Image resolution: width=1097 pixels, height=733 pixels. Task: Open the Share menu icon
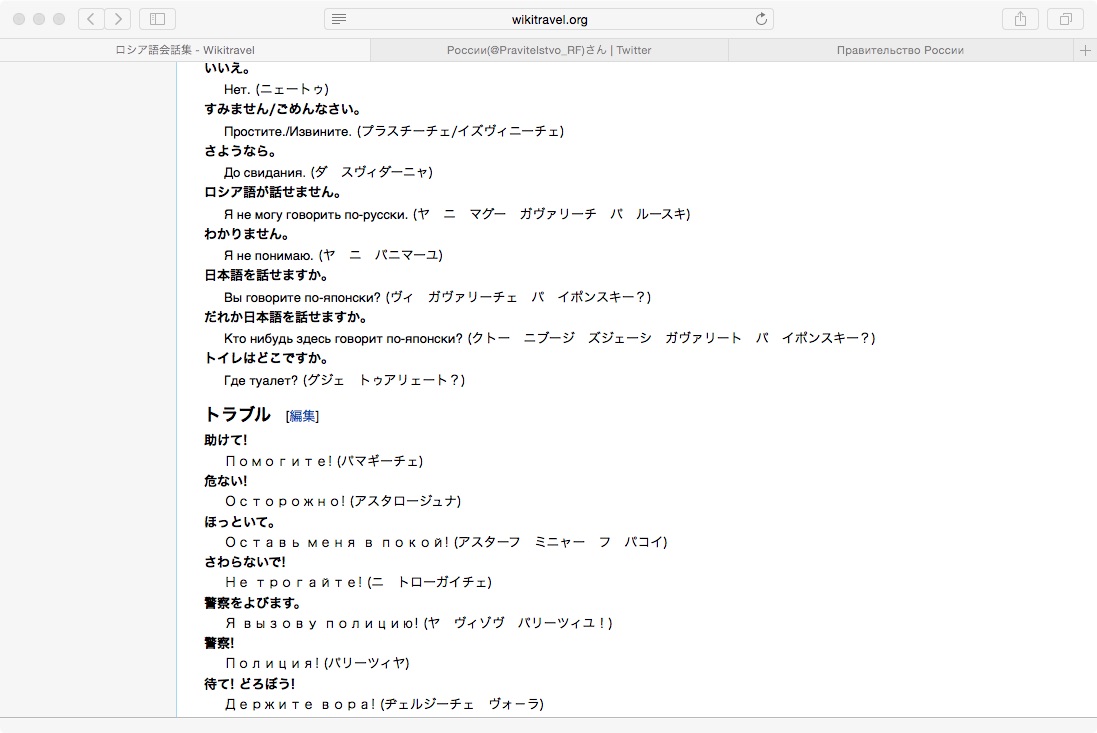[1021, 19]
